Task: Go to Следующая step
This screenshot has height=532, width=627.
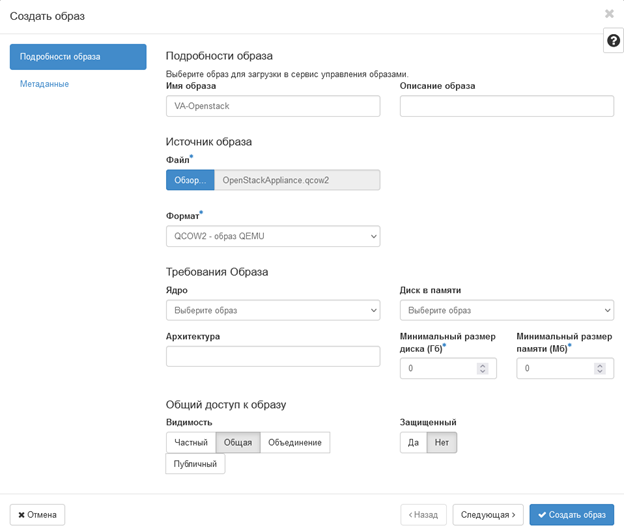Action: [x=488, y=514]
